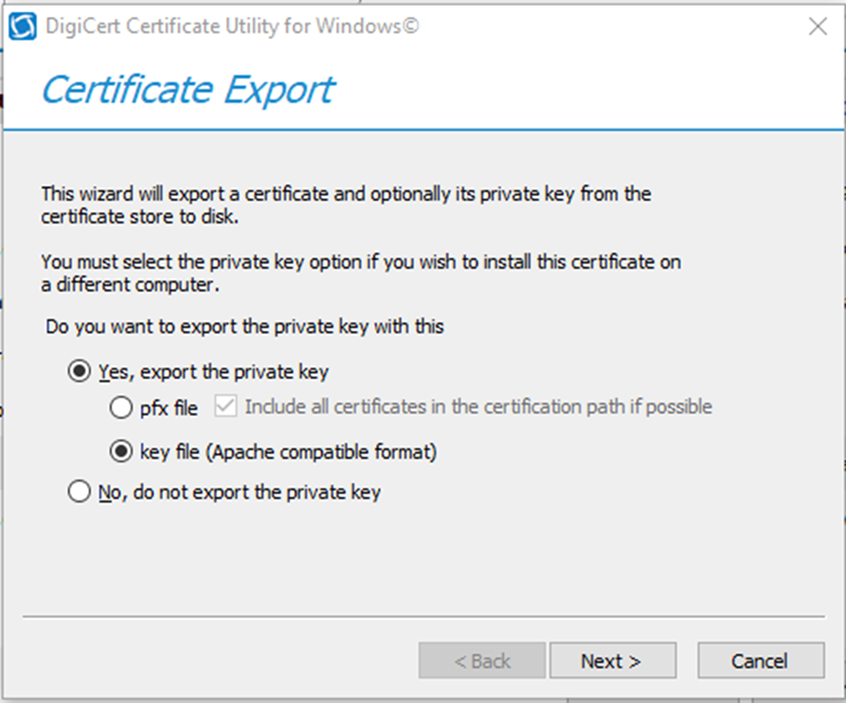Viewport: 846px width, 703px height.
Task: Click the Cancel button
Action: coord(761,660)
